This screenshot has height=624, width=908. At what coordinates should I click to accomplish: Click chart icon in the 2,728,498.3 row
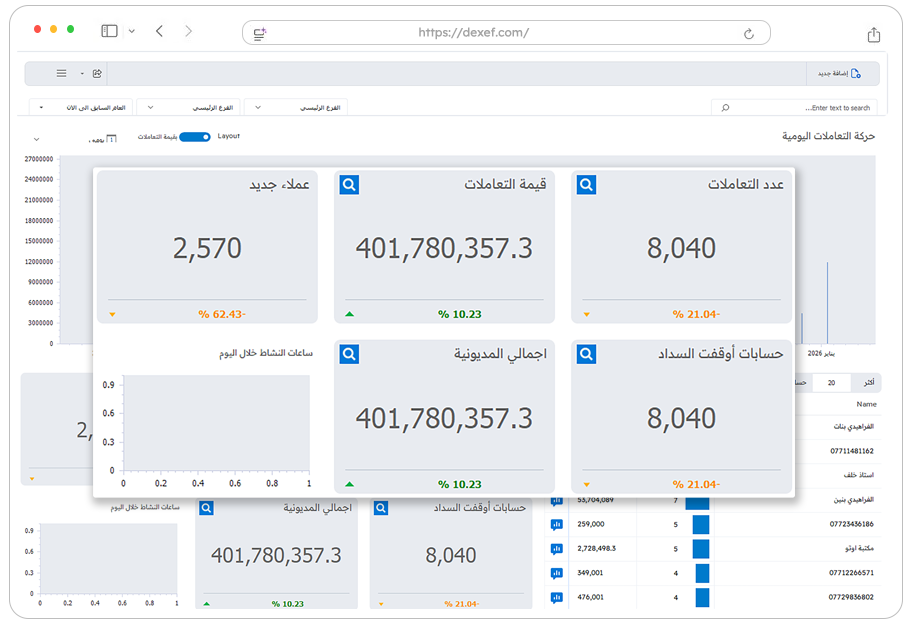coord(556,549)
